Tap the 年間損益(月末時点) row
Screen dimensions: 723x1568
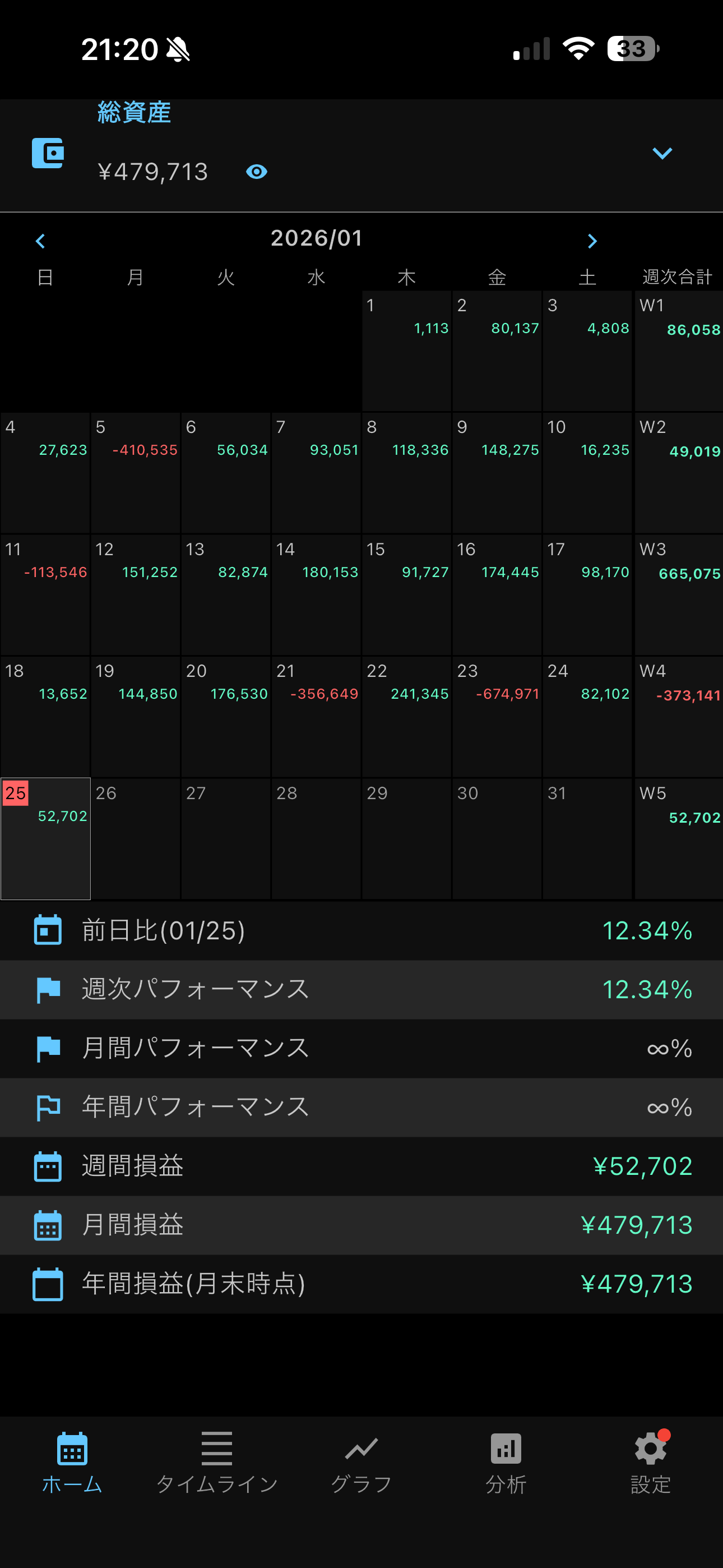click(x=361, y=1284)
